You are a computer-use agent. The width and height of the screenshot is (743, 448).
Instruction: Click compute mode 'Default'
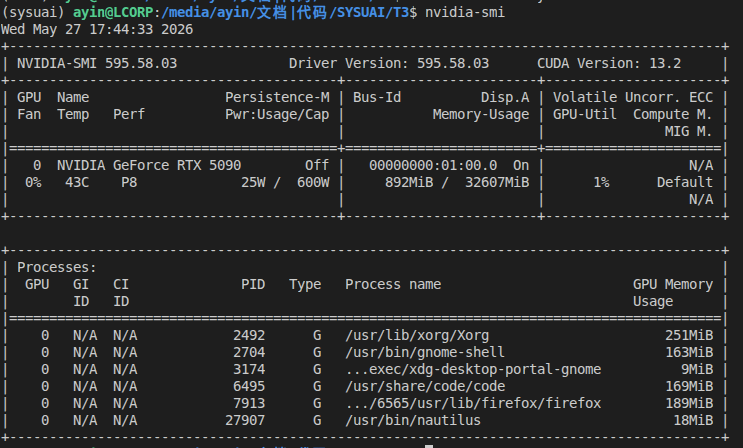(685, 183)
